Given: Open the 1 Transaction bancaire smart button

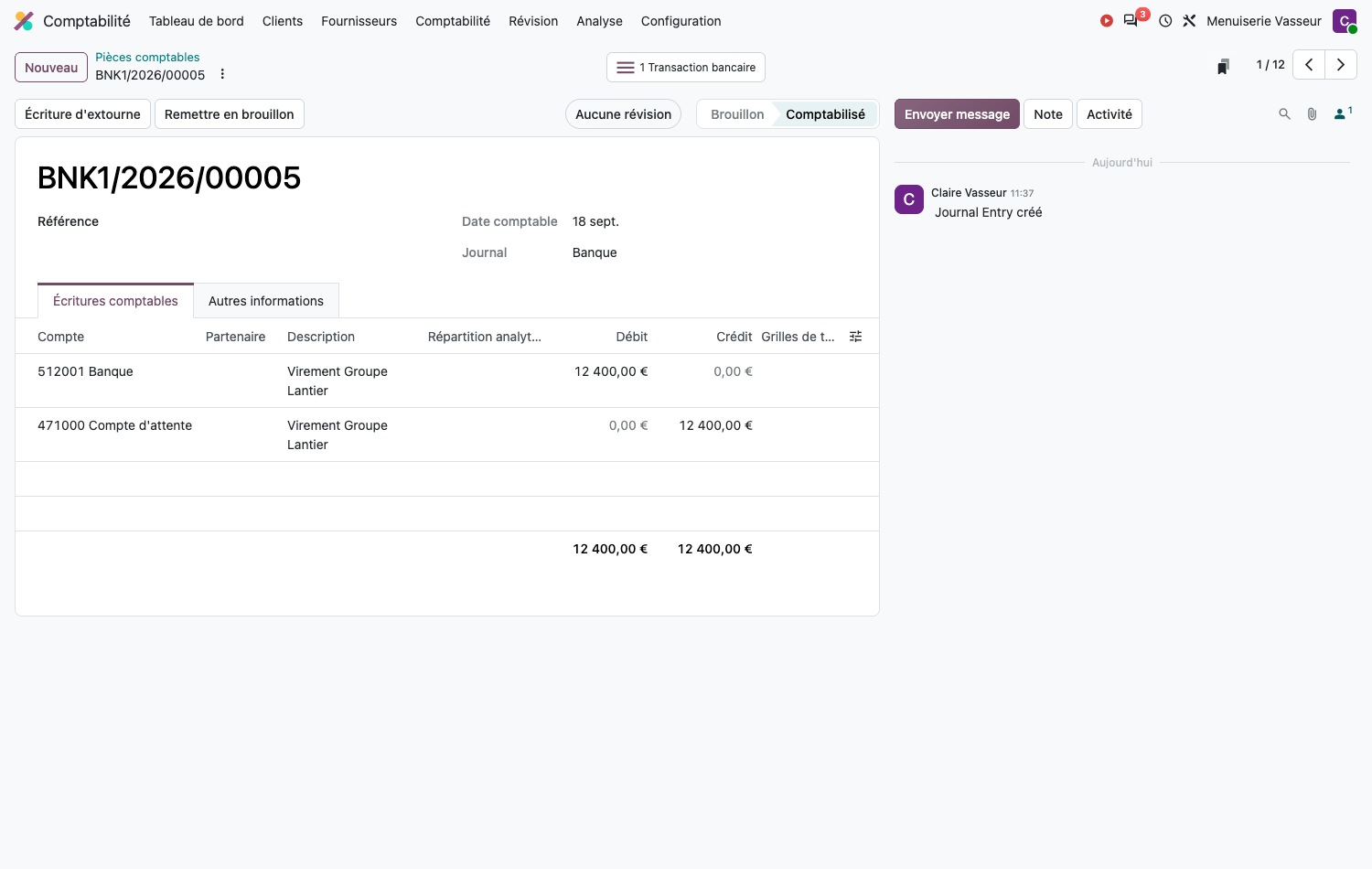Looking at the screenshot, I should pos(686,68).
